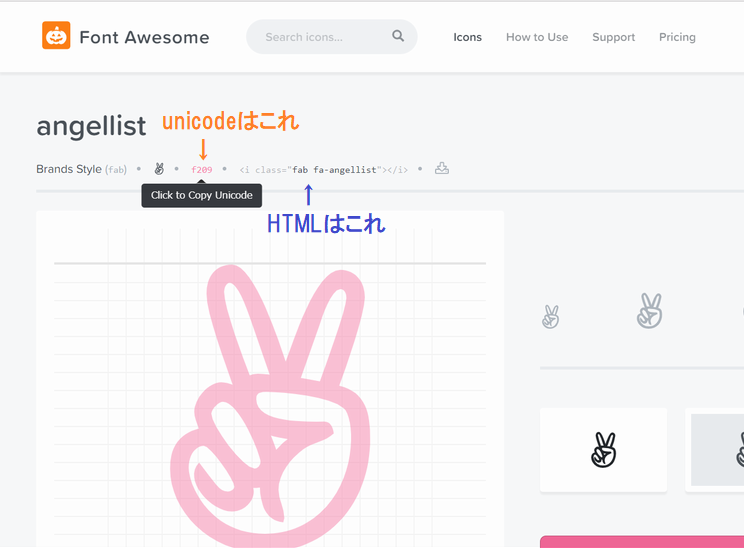This screenshot has height=548, width=744.
Task: Copy the fab fa-angellist HTML snippet
Action: (324, 169)
